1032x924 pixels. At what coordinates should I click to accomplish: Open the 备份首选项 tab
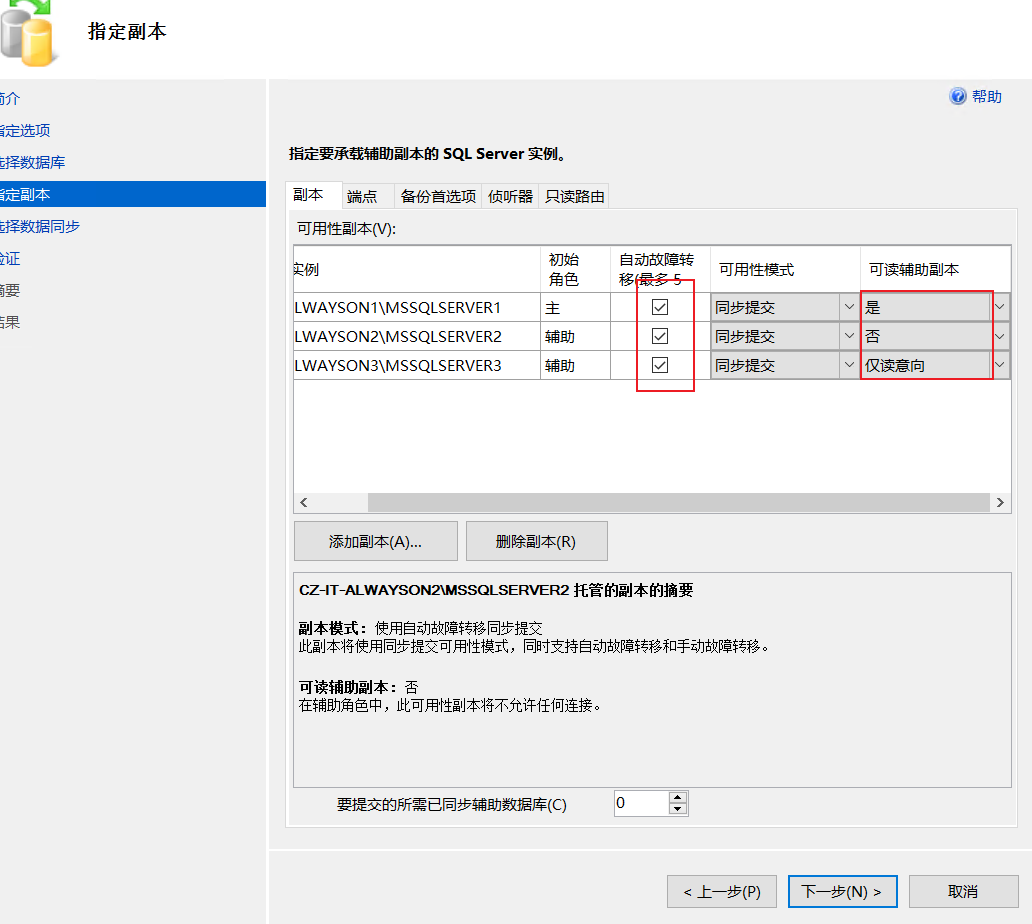point(438,196)
